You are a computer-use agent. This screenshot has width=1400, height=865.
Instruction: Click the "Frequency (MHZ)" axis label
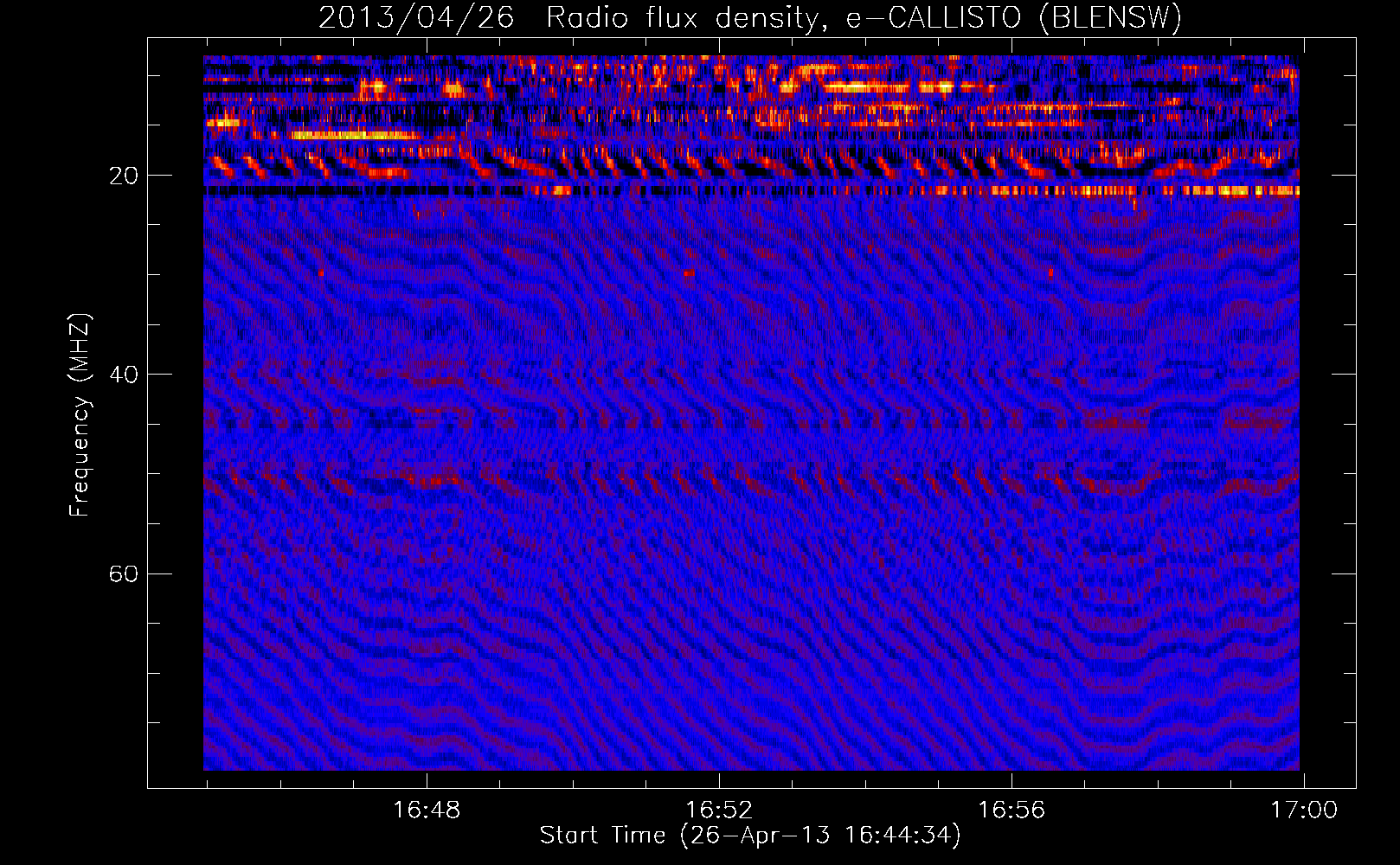click(80, 415)
